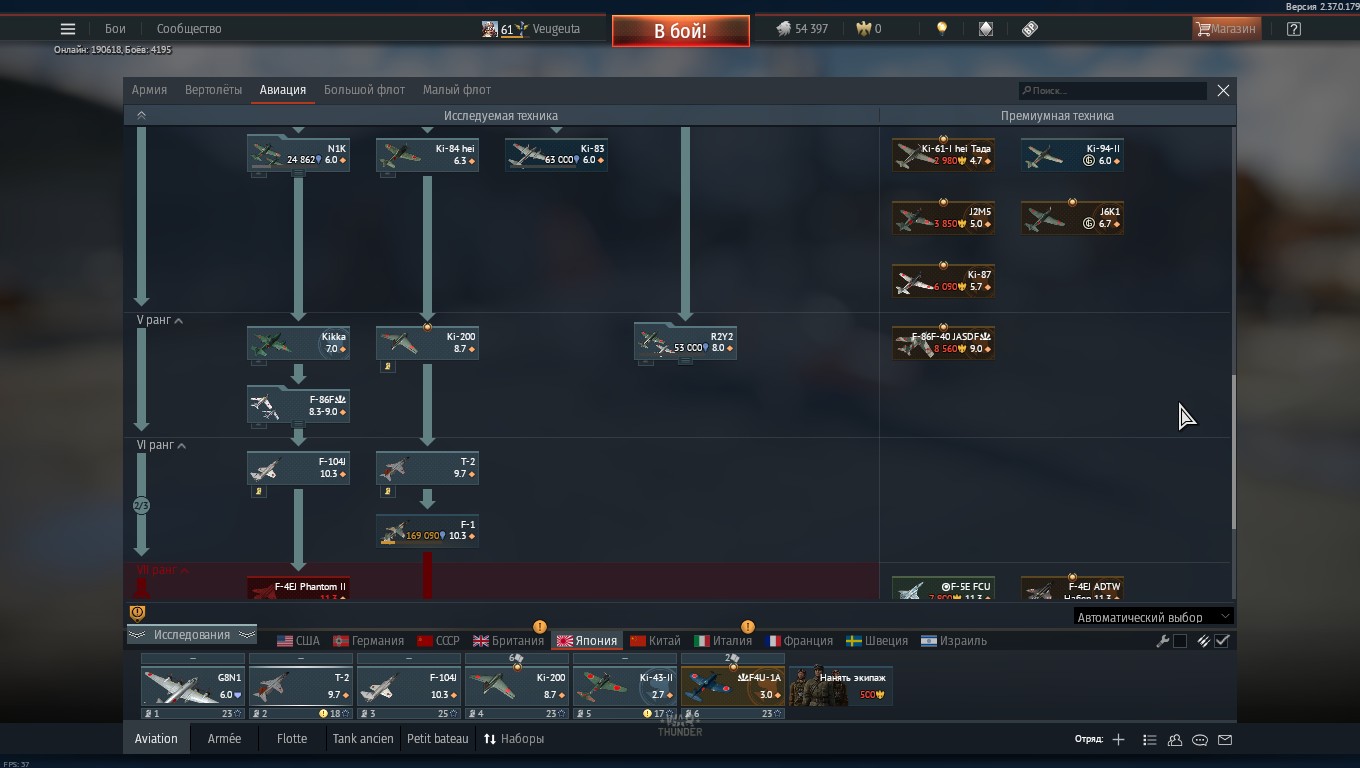The image size is (1360, 768).
Task: Open the Наборы presets button
Action: tap(514, 739)
